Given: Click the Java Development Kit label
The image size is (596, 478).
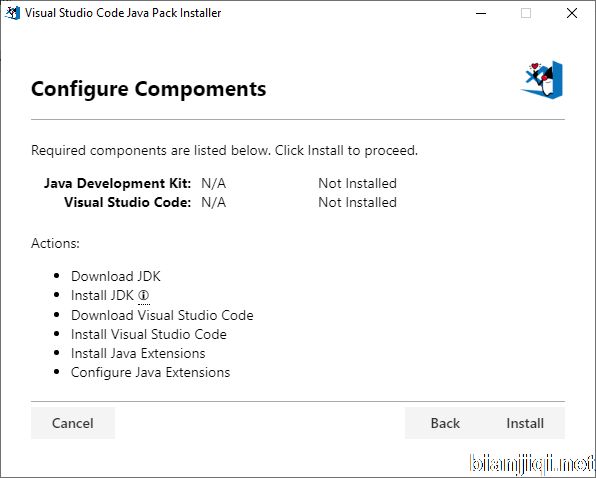Looking at the screenshot, I should tap(117, 184).
